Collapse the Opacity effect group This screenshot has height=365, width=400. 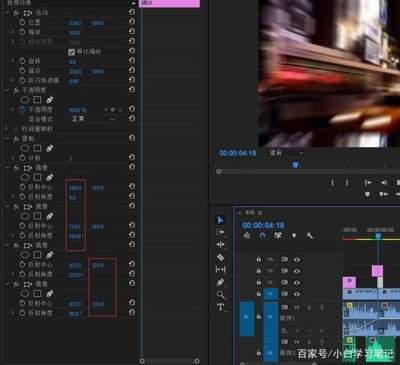click(7, 90)
